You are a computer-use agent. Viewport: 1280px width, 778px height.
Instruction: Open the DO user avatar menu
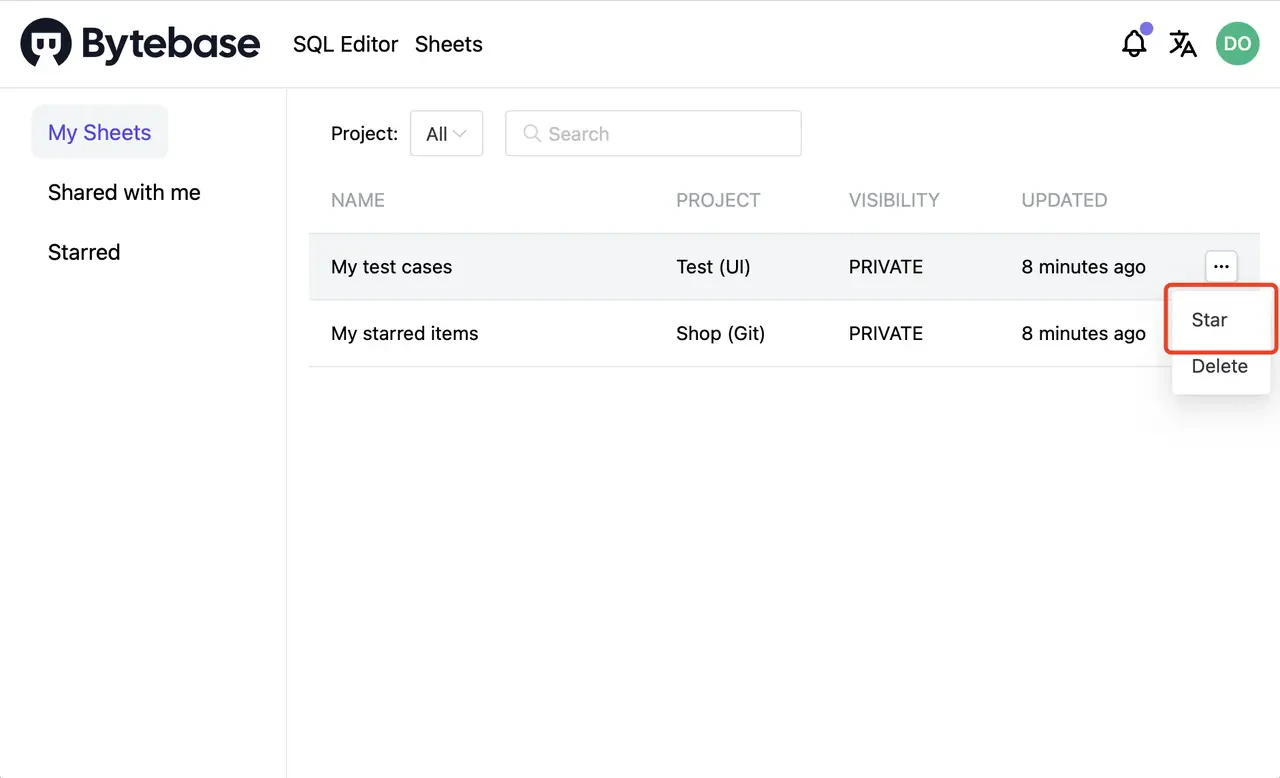[1237, 44]
